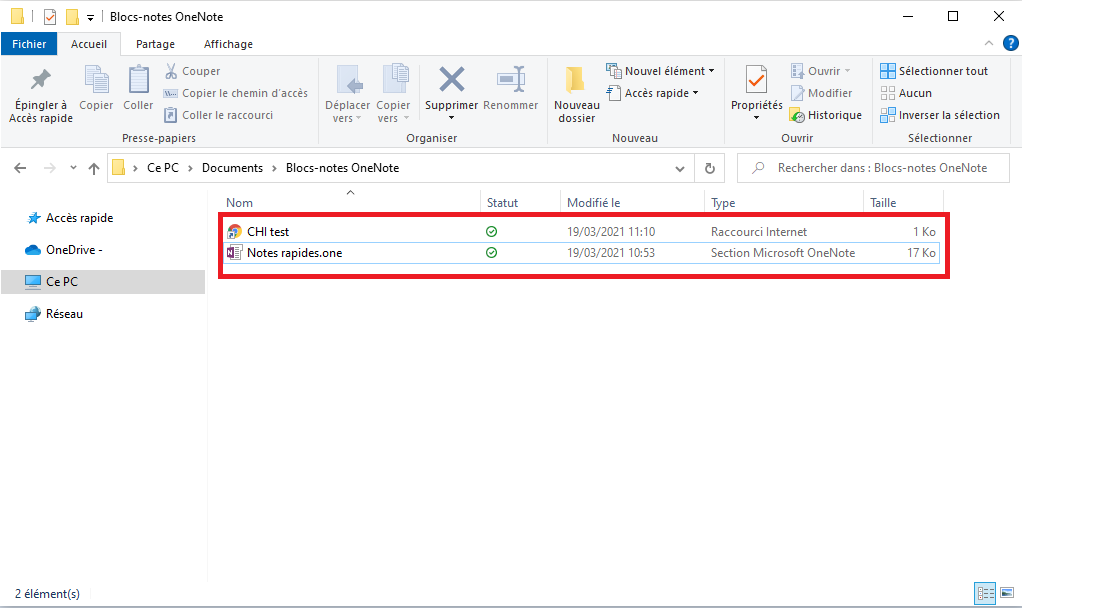Open Historique file history
This screenshot has width=1111, height=608.
pos(825,115)
